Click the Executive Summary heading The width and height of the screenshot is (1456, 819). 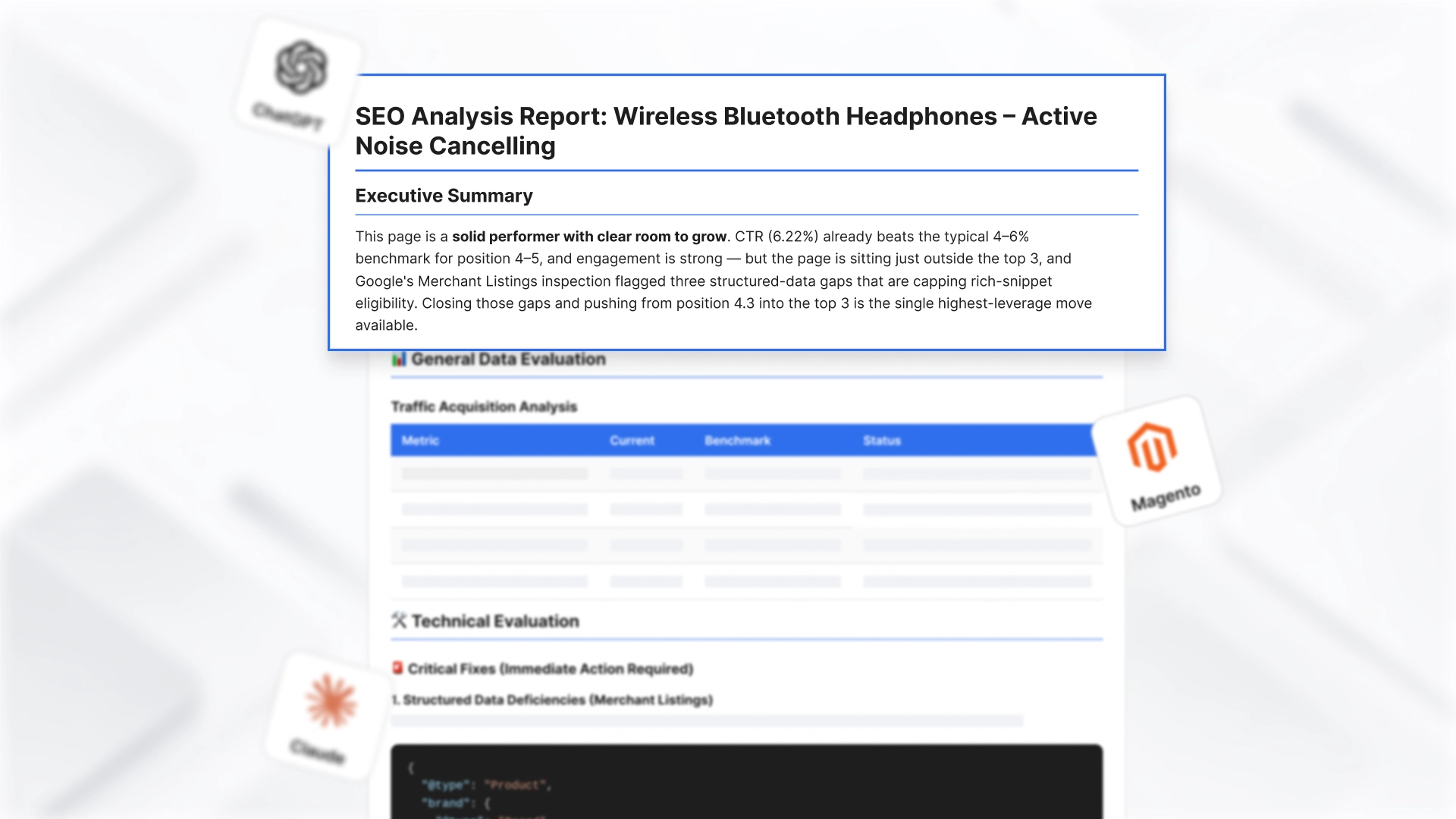pyautogui.click(x=444, y=196)
